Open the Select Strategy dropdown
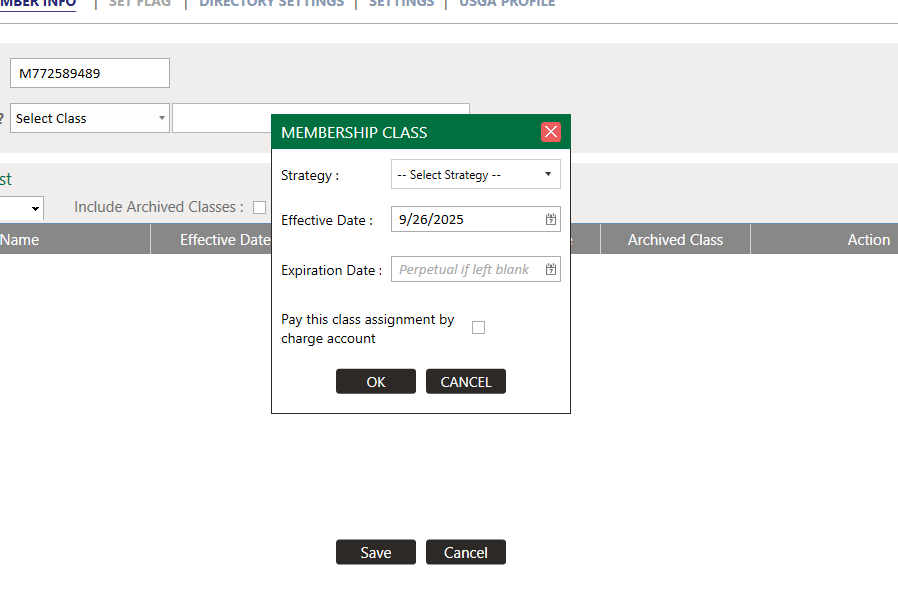898x603 pixels. 475,175
